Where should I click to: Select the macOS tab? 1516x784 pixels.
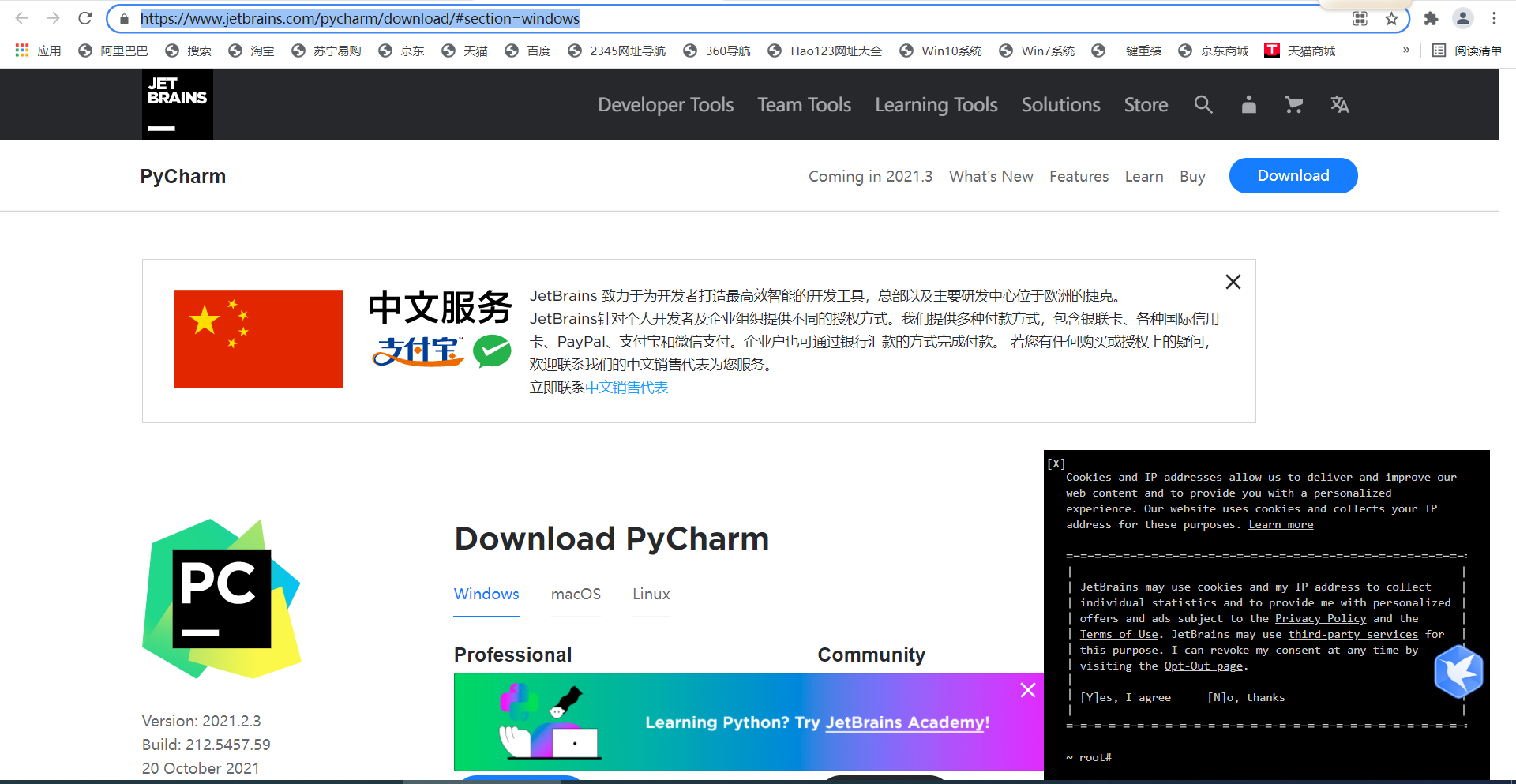pyautogui.click(x=576, y=595)
